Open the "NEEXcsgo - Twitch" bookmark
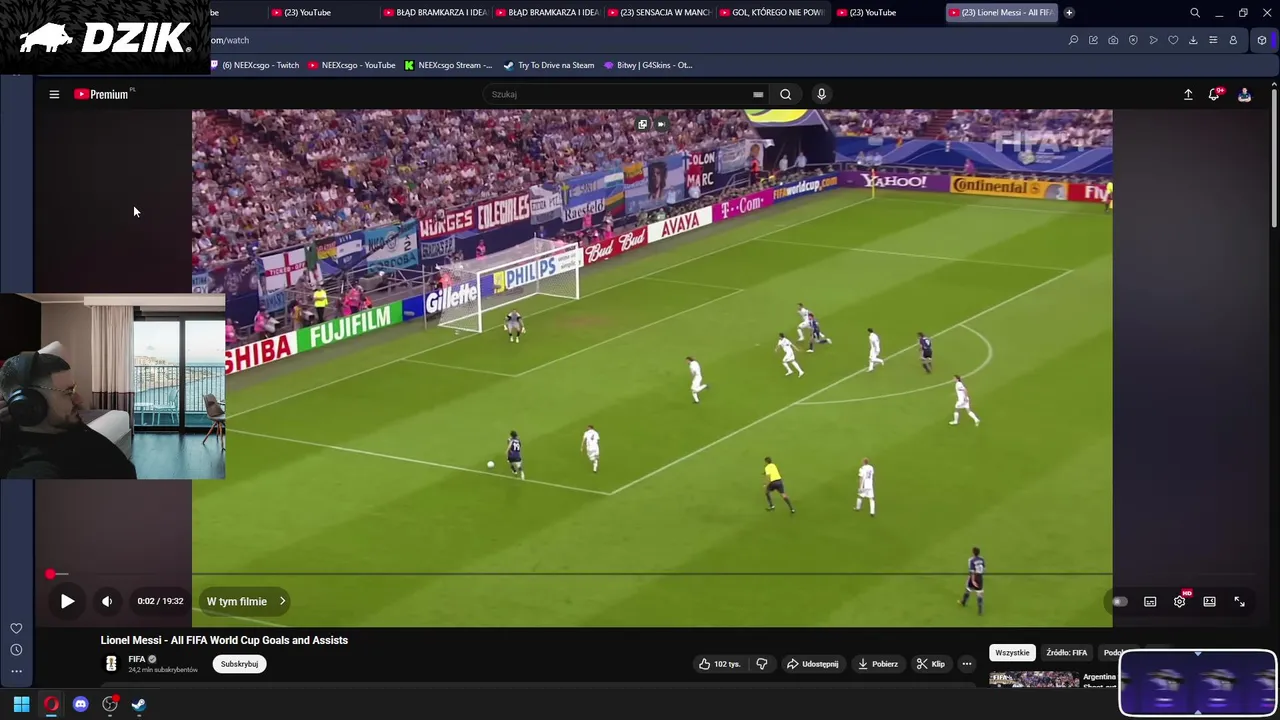This screenshot has height=720, width=1280. coord(255,65)
